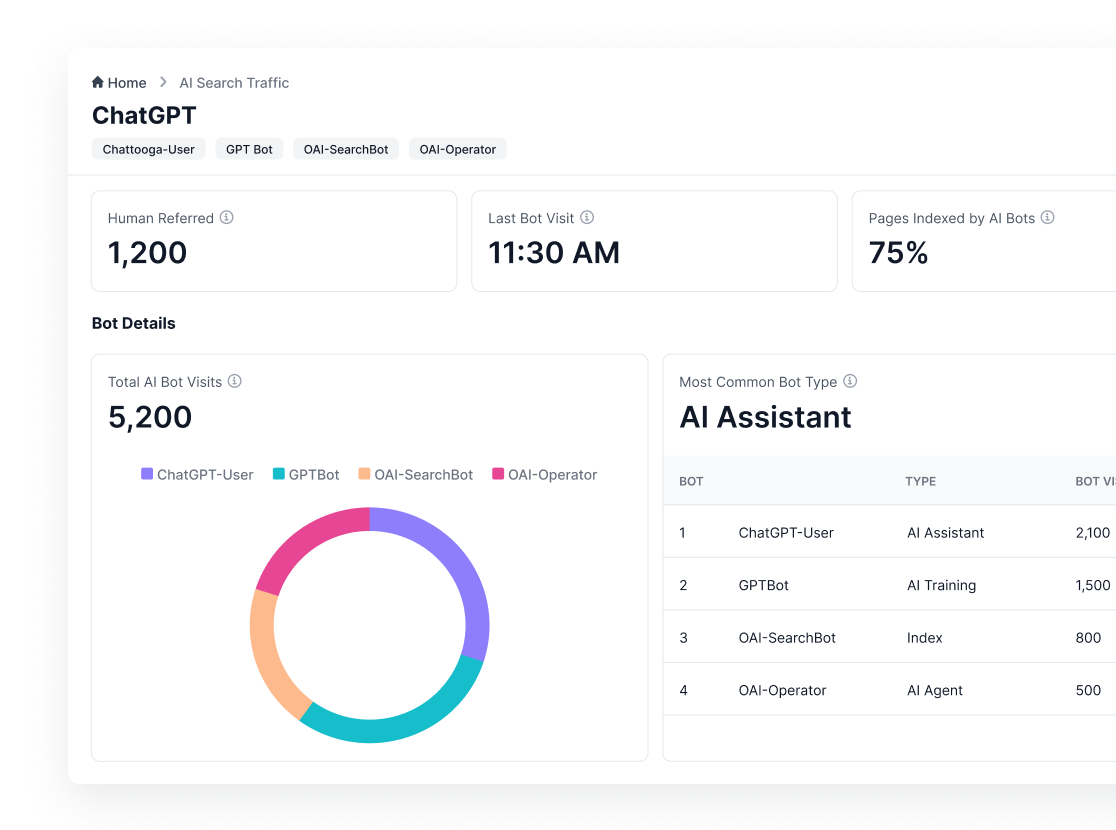The width and height of the screenshot is (1116, 830).
Task: Click the breadcrumb chevron separator after Home
Action: click(163, 83)
